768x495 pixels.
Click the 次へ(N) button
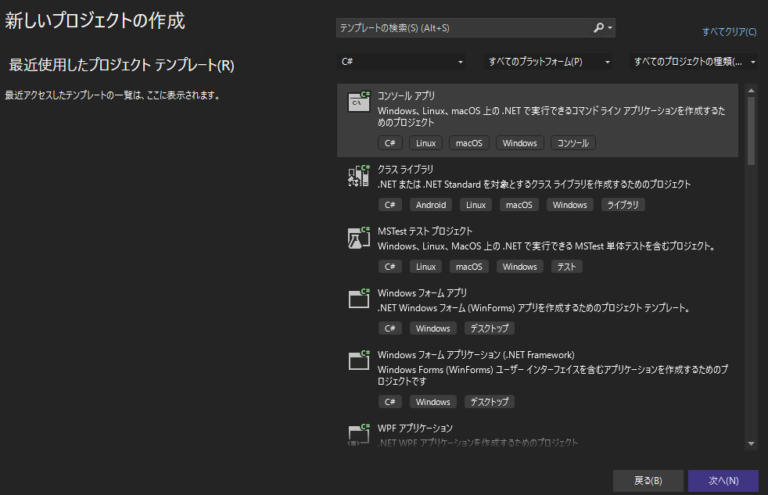[723, 480]
